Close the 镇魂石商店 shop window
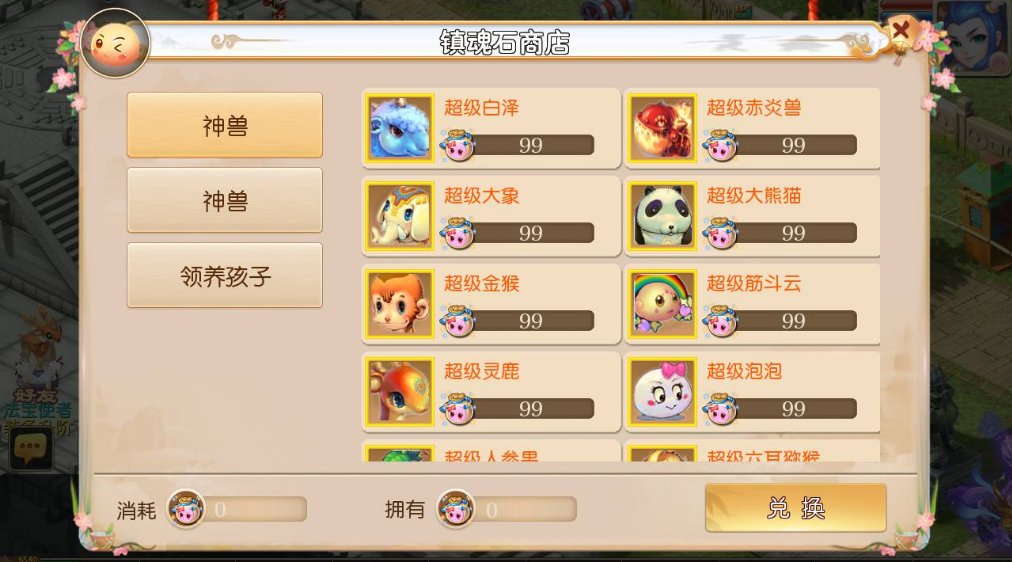 [x=900, y=30]
